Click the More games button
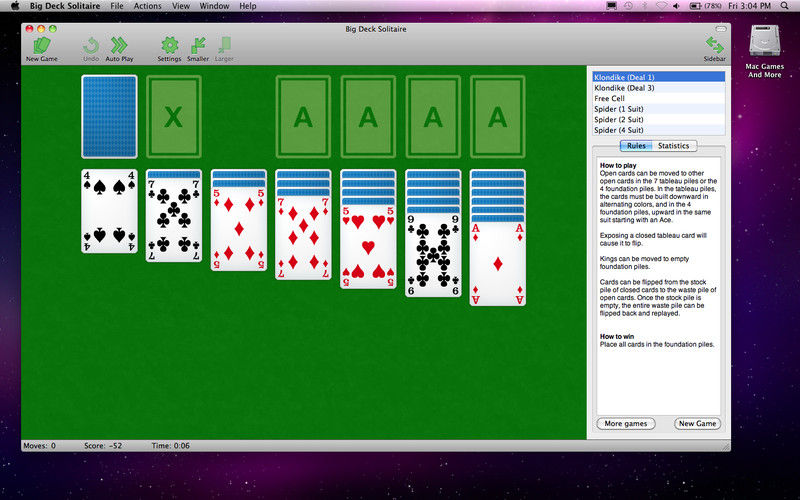 coord(626,423)
